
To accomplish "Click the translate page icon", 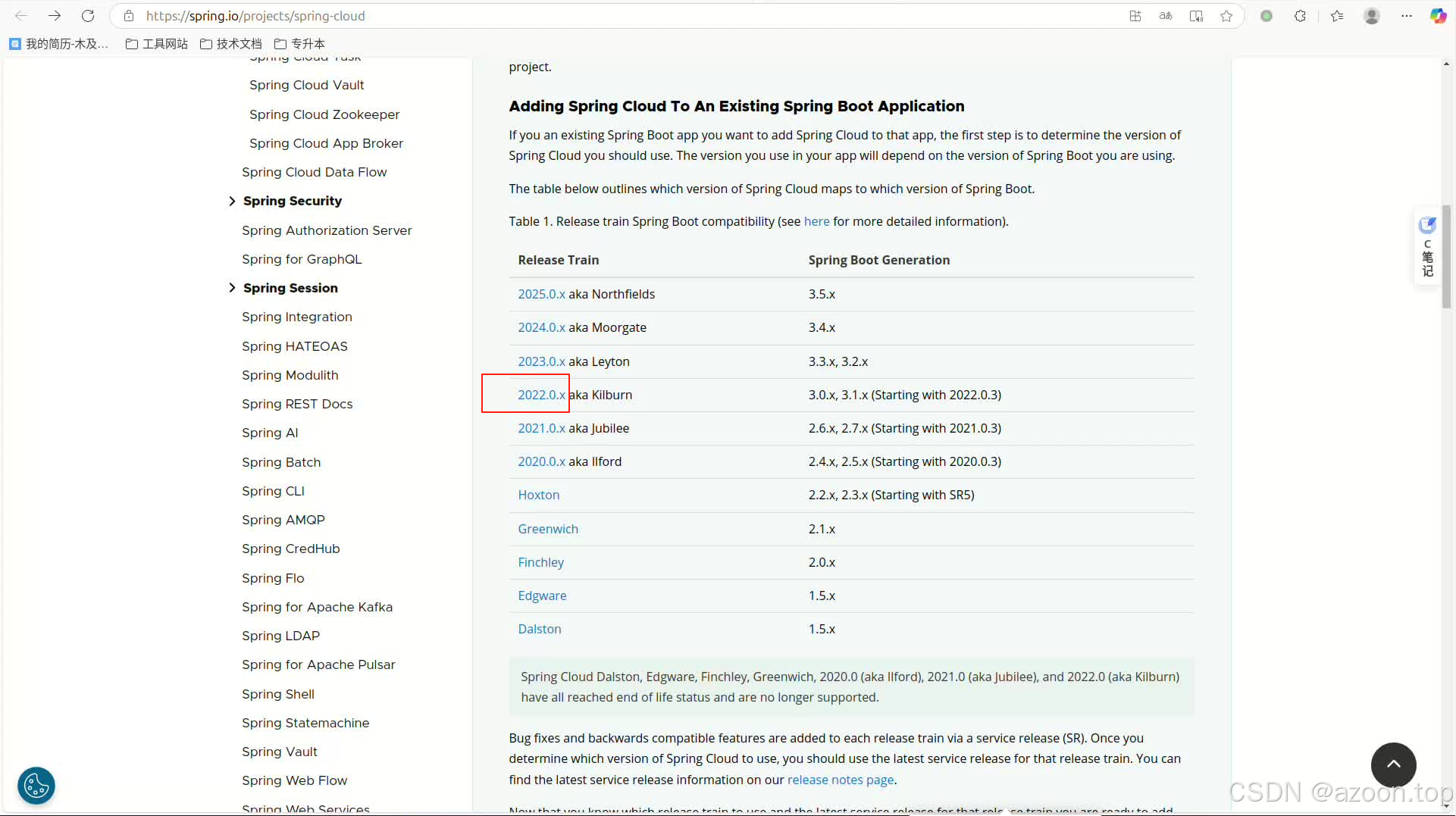I will [x=1166, y=16].
